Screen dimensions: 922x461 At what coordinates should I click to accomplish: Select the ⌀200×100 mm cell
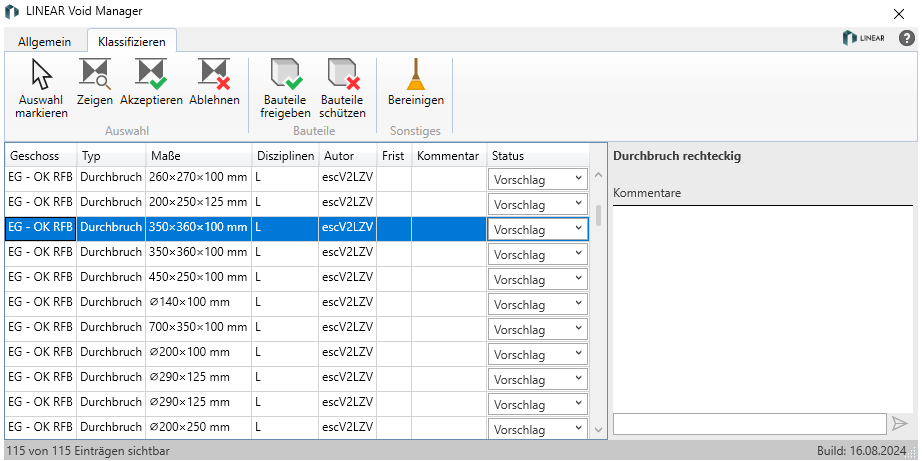point(199,352)
